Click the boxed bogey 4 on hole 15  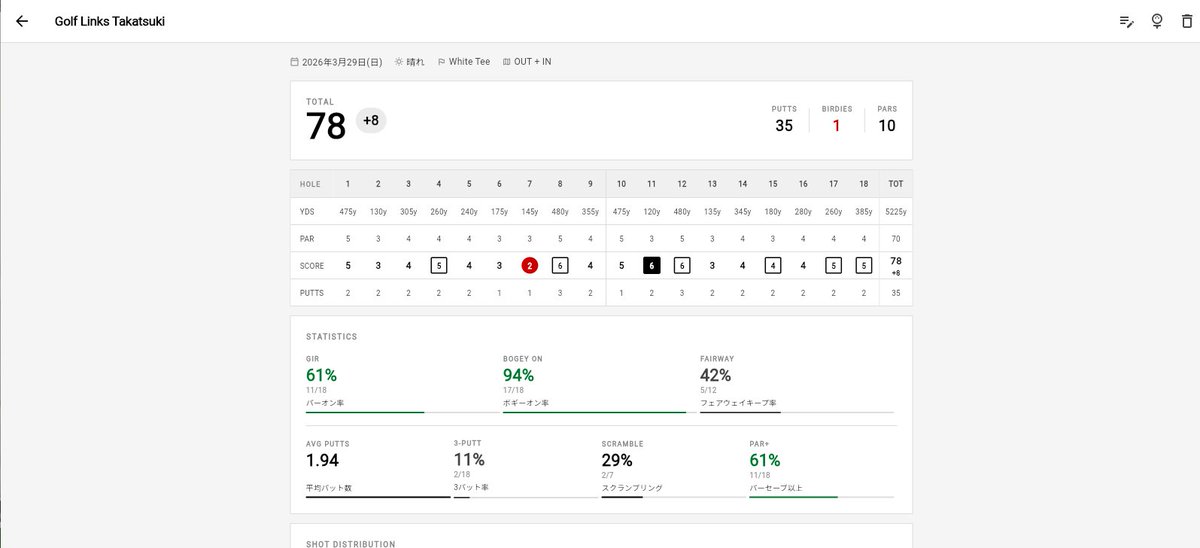point(773,265)
